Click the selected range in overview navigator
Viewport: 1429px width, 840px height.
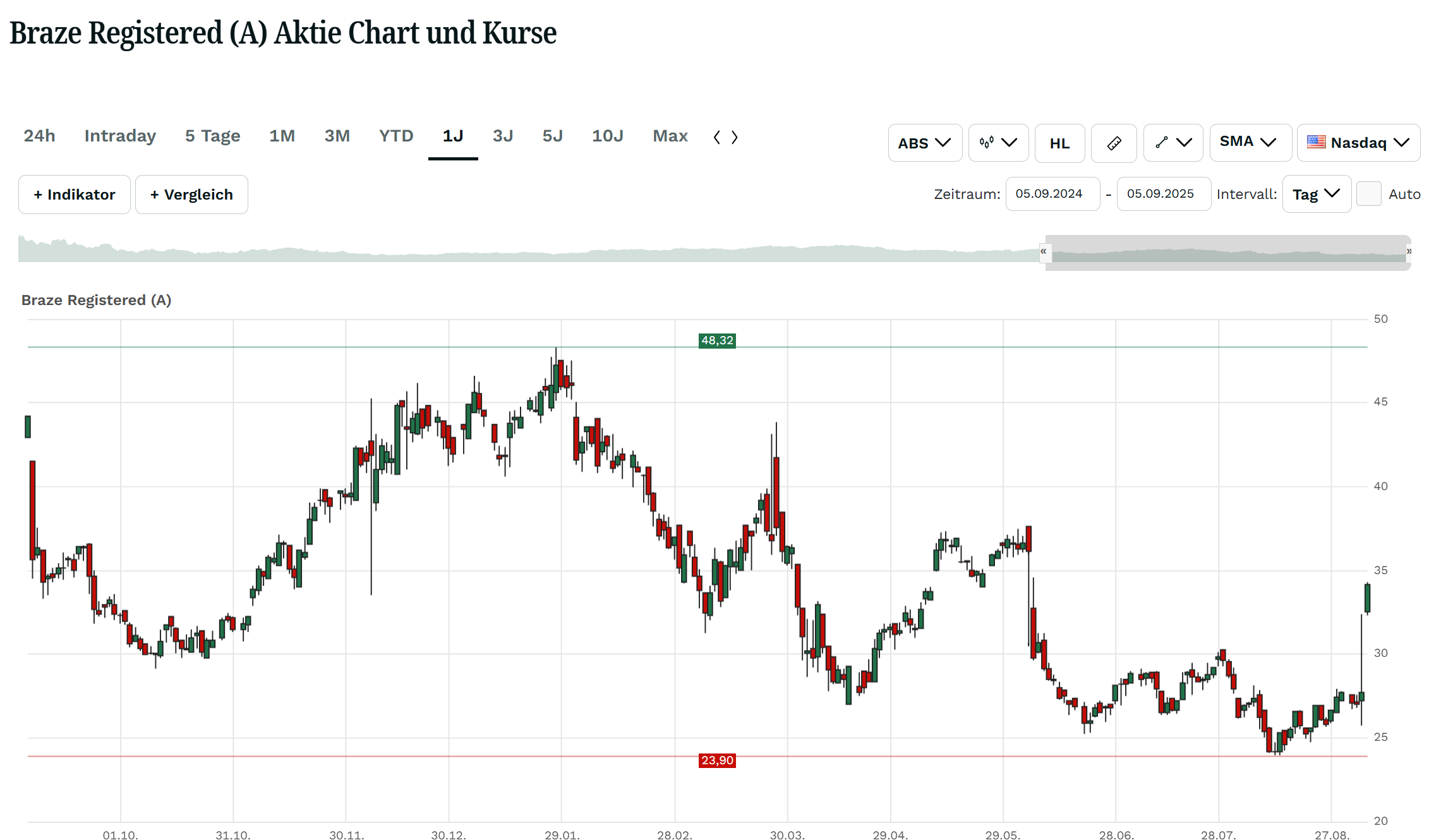[1228, 252]
